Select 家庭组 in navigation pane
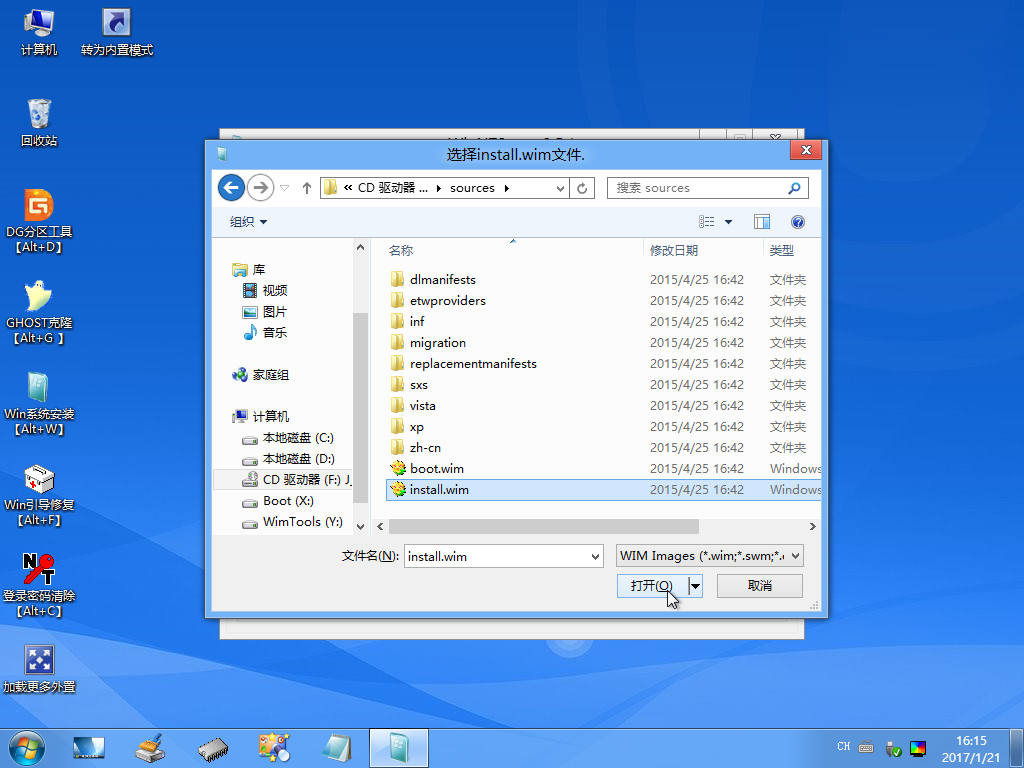 pos(260,375)
